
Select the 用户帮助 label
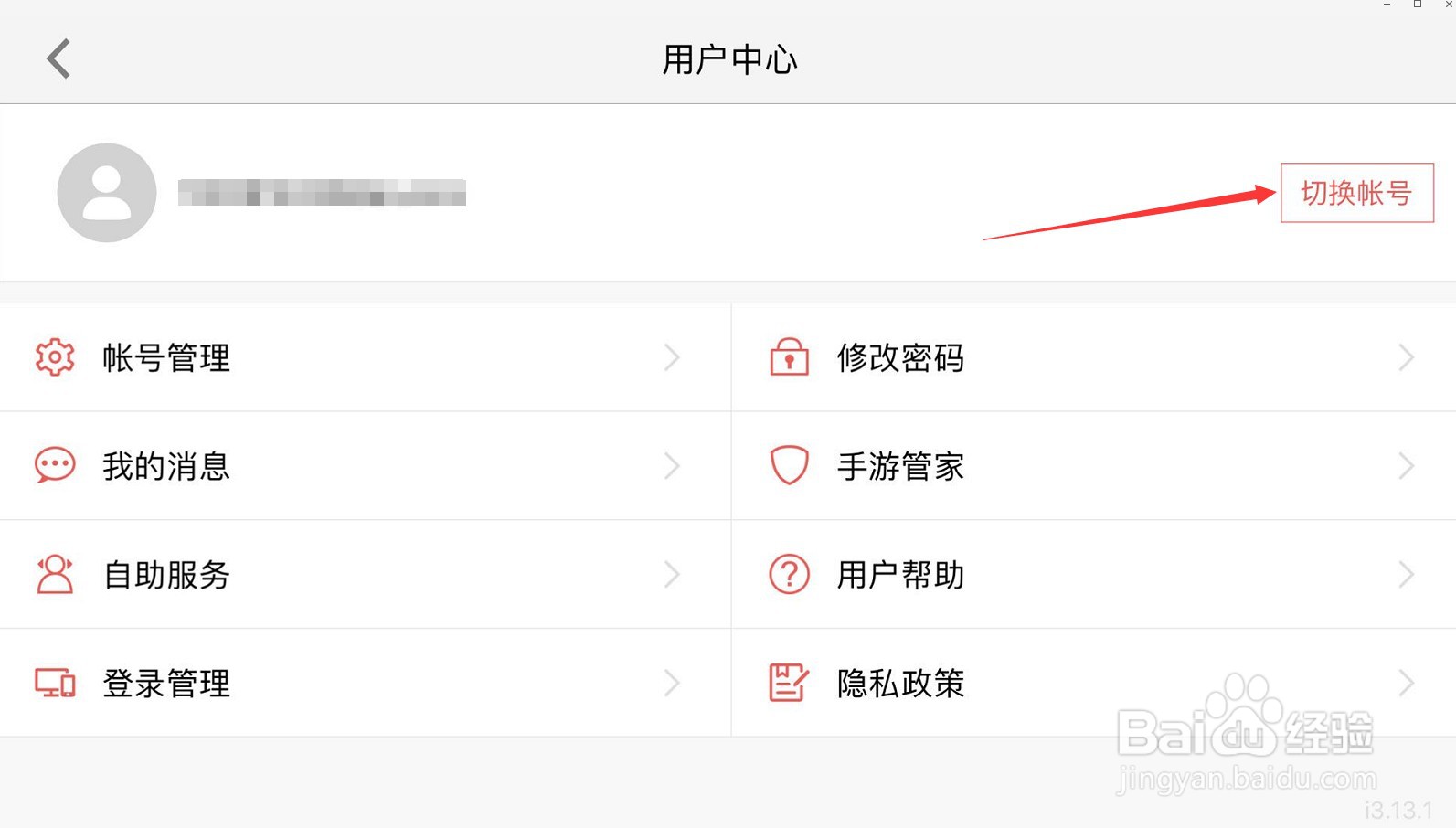(x=900, y=575)
